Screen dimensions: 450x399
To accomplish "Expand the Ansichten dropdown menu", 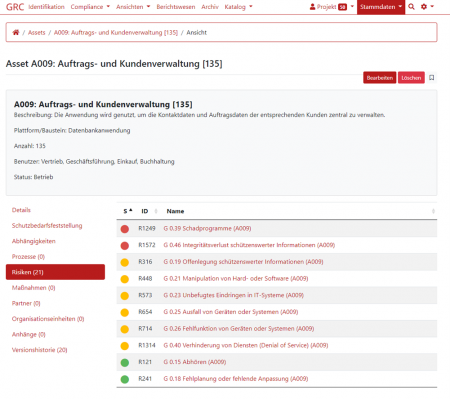I will 133,7.
